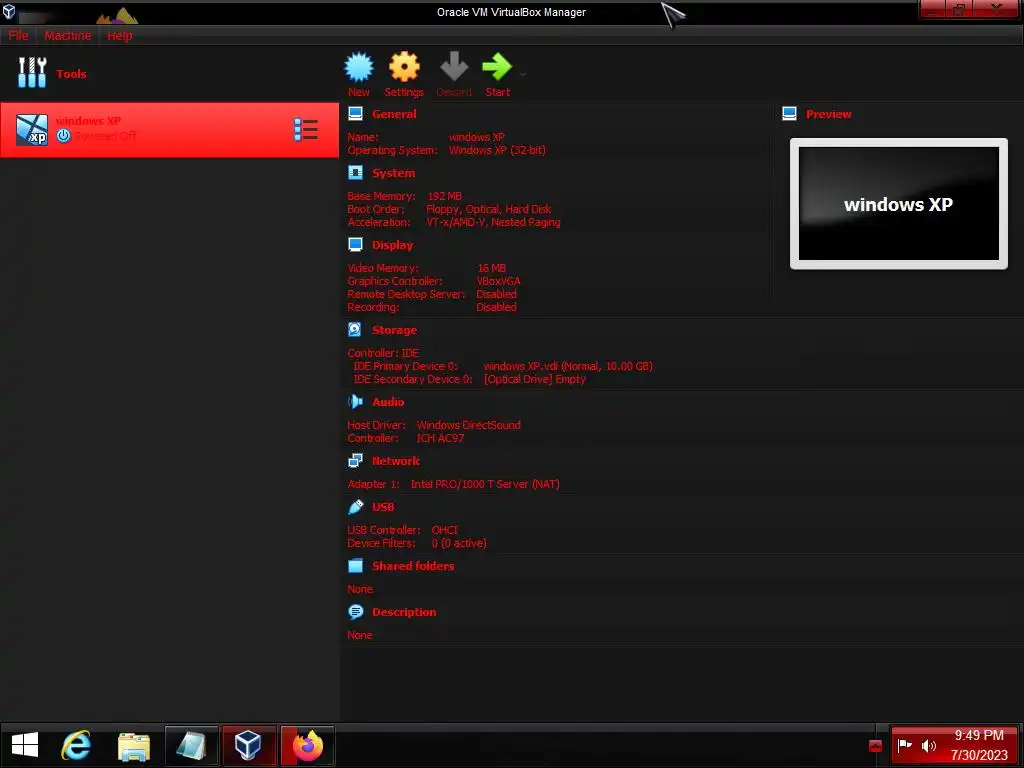Switch to VirtualBox taskbar icon

[x=248, y=745]
